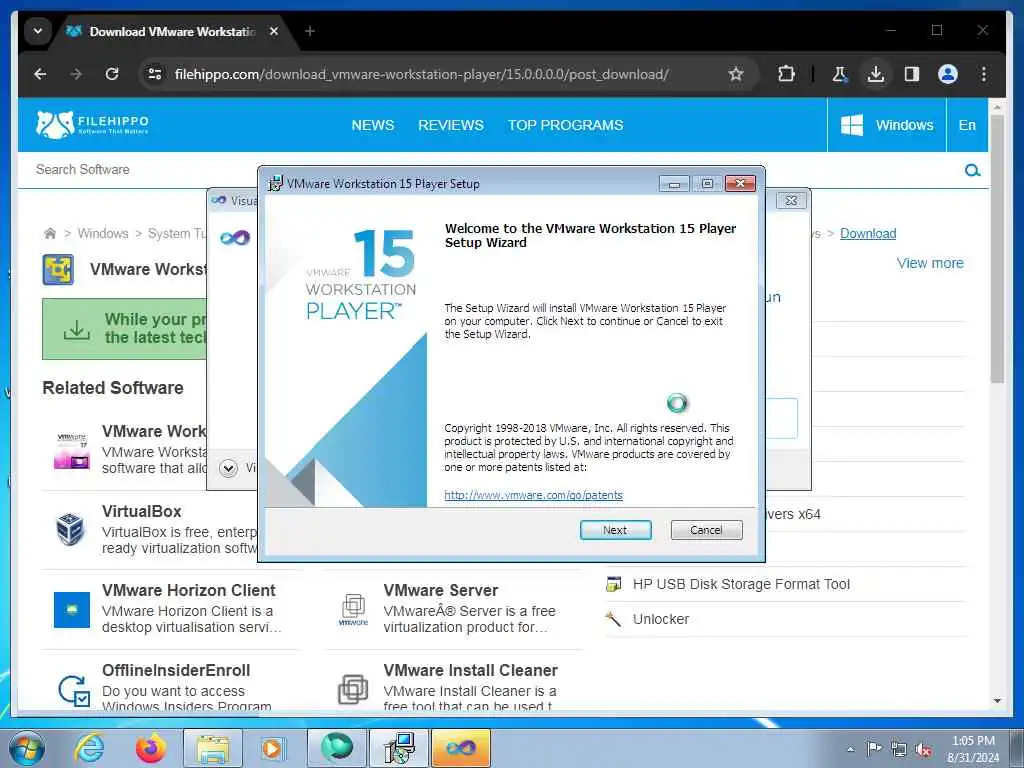Launch Internet Explorer from taskbar
The width and height of the screenshot is (1024, 768).
pyautogui.click(x=88, y=748)
